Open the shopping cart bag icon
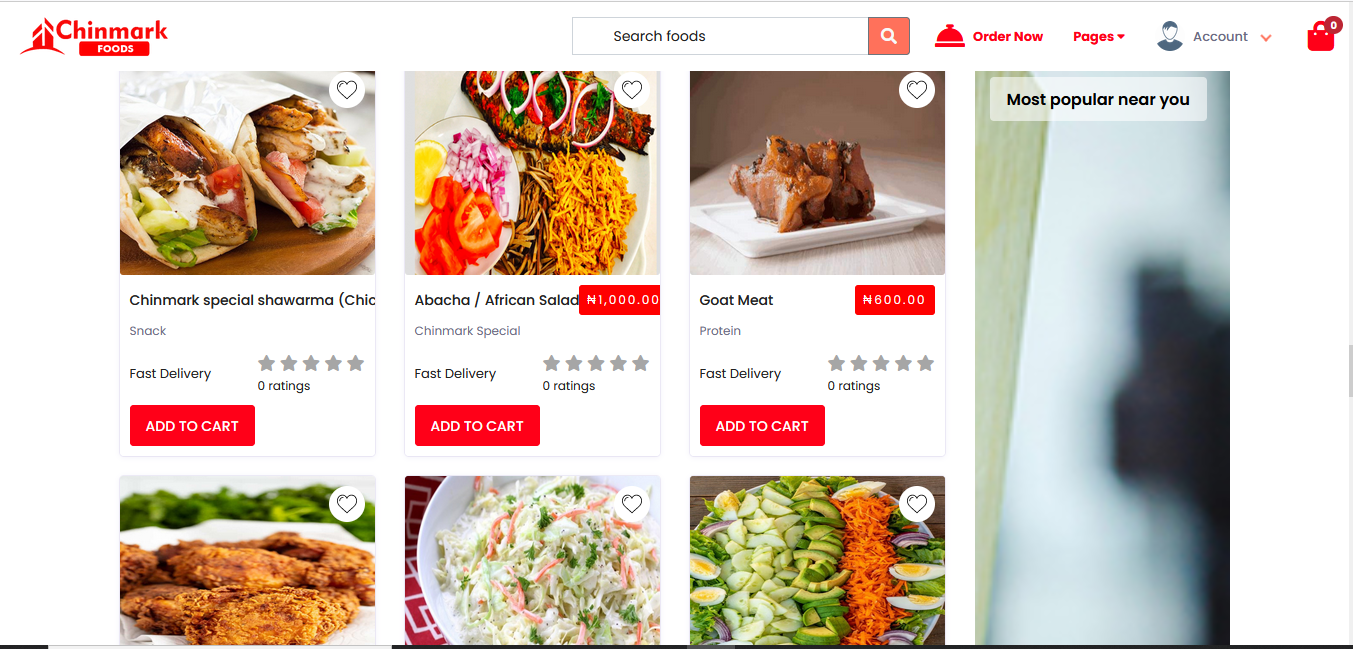1353x649 pixels. (x=1321, y=37)
